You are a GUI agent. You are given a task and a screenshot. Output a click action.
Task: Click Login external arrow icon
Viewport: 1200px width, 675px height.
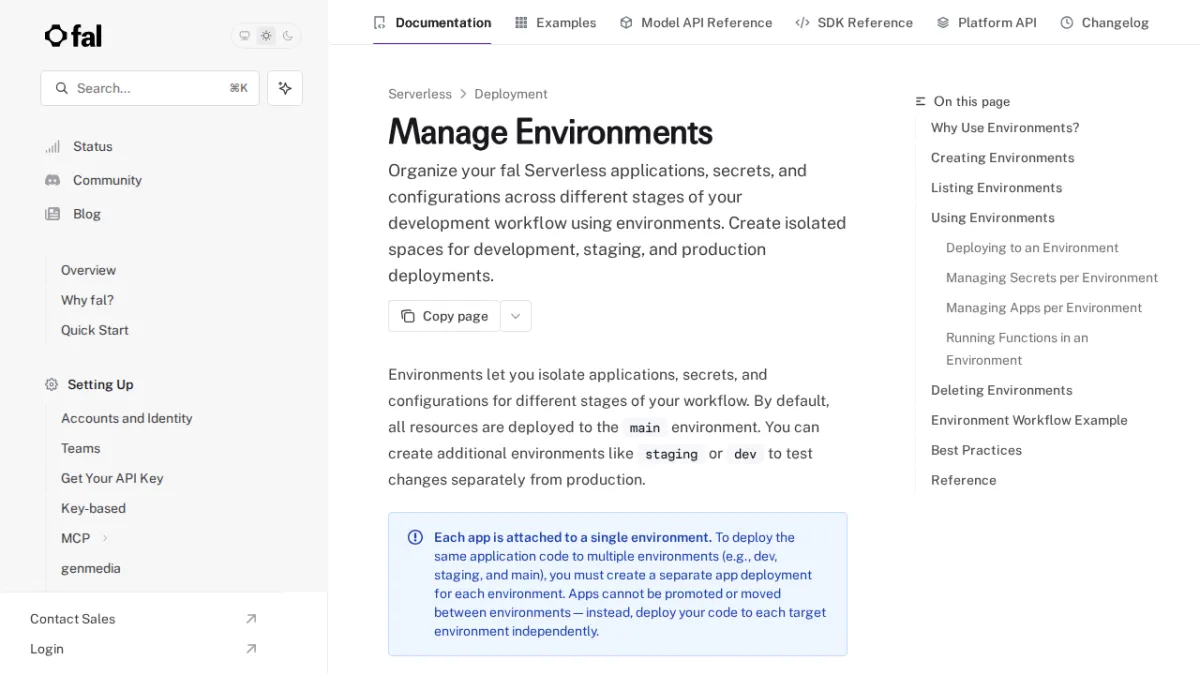[251, 649]
